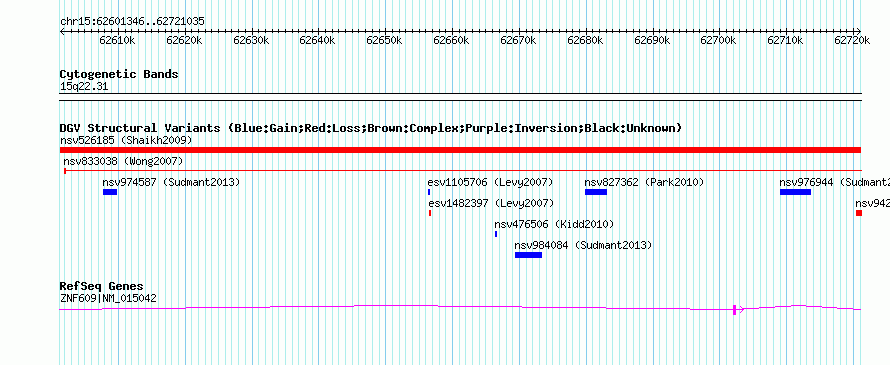890x365 pixels.
Task: Click the small blue esv1105706 marker
Action: (x=429, y=192)
